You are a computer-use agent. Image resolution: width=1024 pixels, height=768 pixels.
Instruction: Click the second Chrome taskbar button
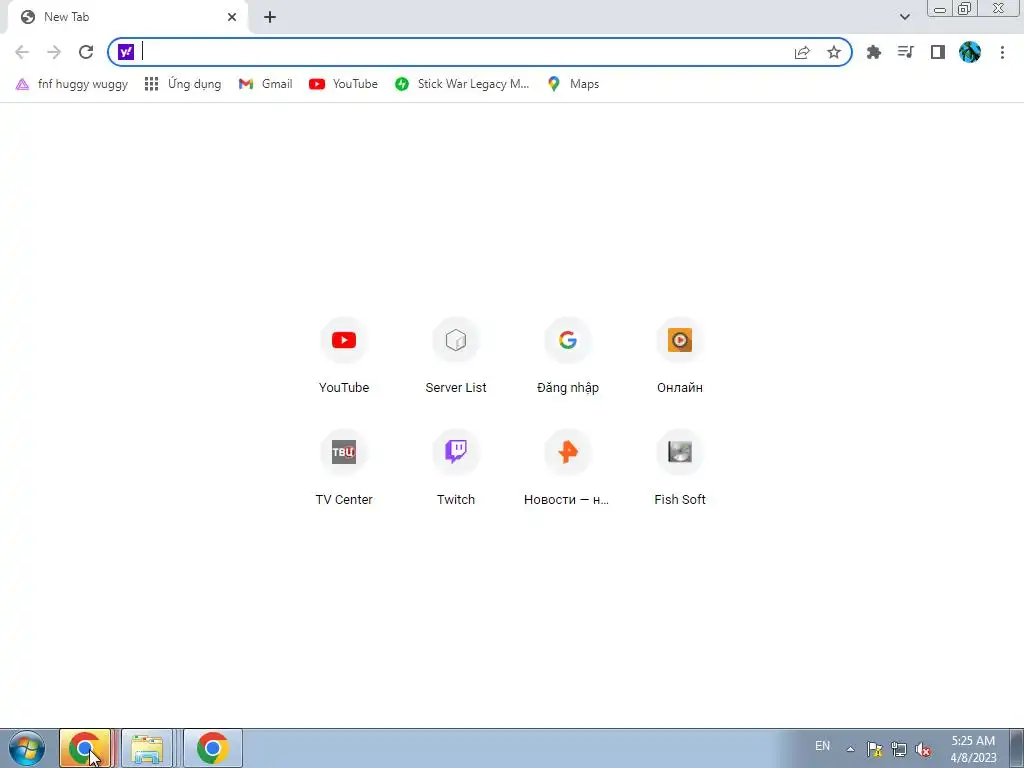pyautogui.click(x=212, y=748)
